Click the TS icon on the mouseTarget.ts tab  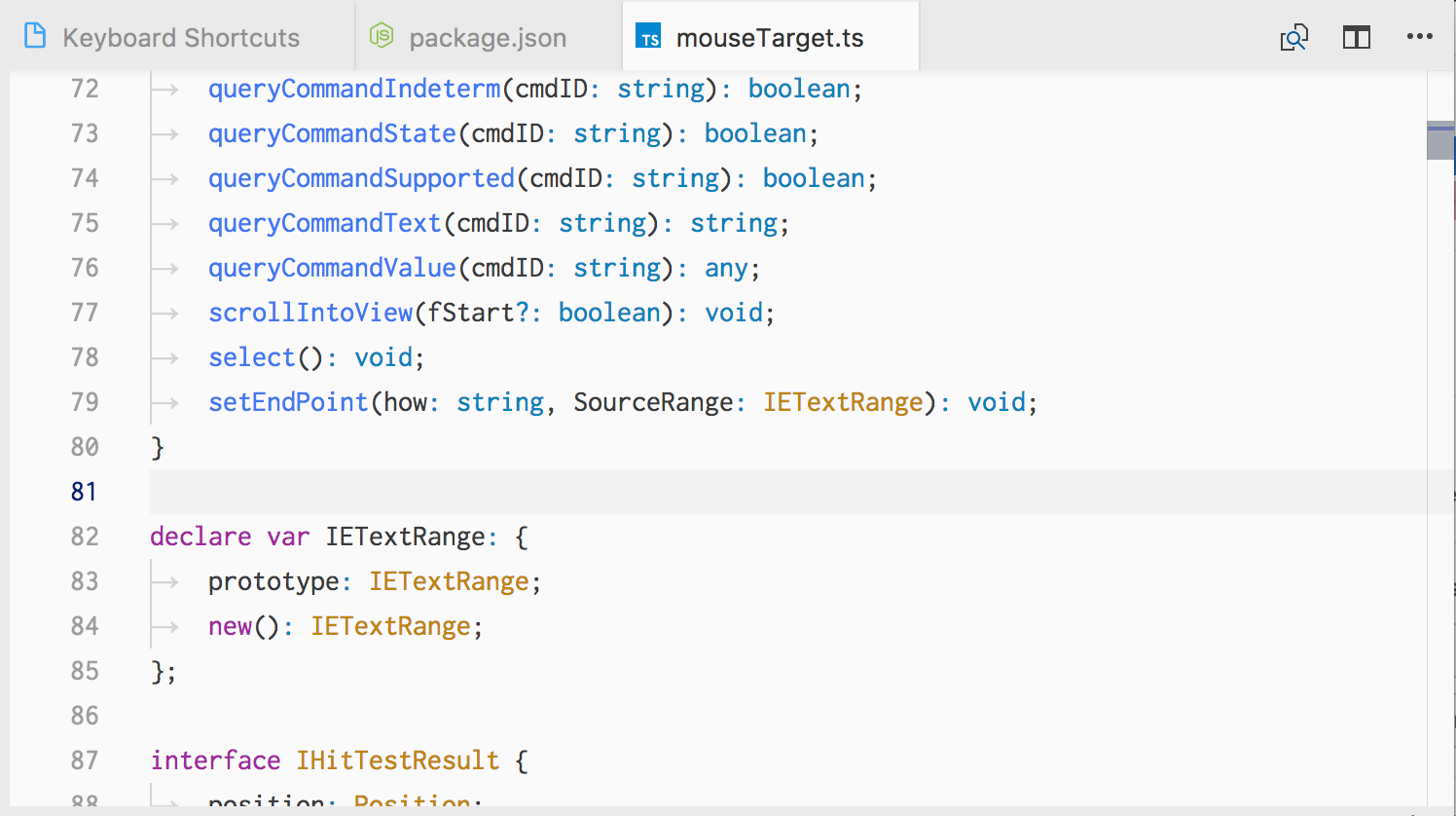point(647,36)
